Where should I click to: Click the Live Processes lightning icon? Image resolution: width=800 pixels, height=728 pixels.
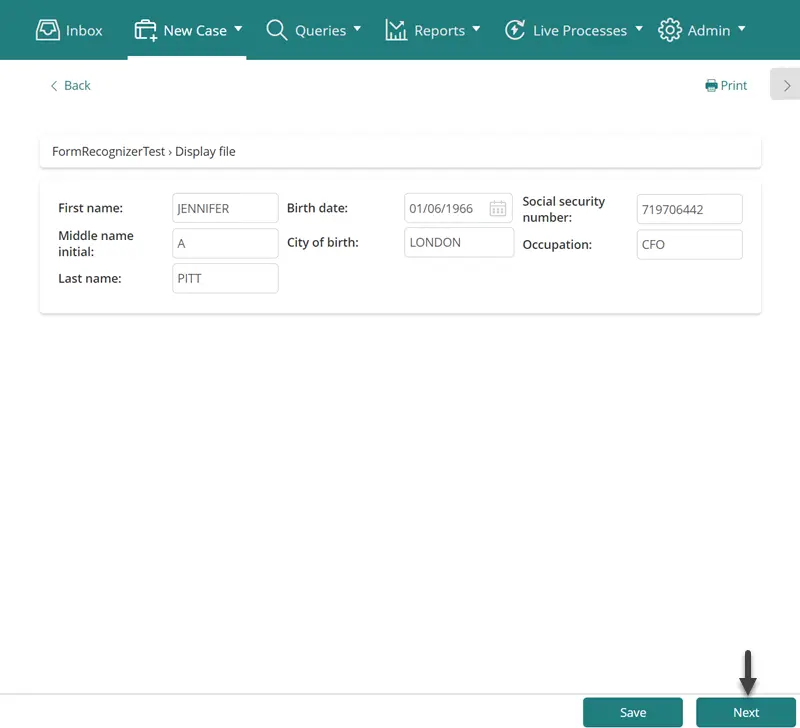tap(515, 30)
